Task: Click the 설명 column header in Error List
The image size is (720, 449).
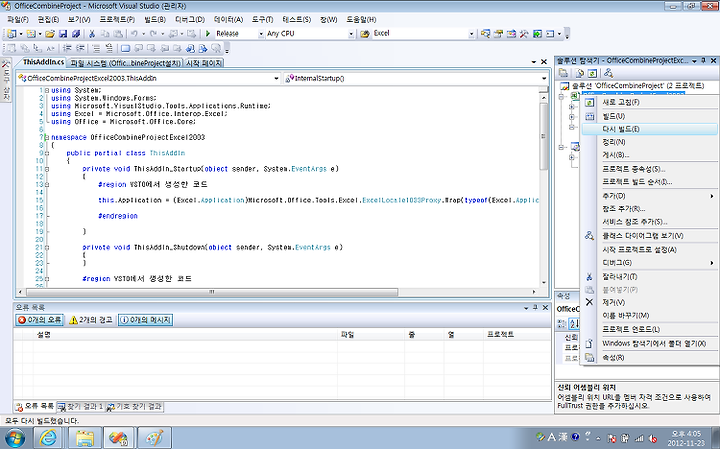Action: click(x=186, y=335)
